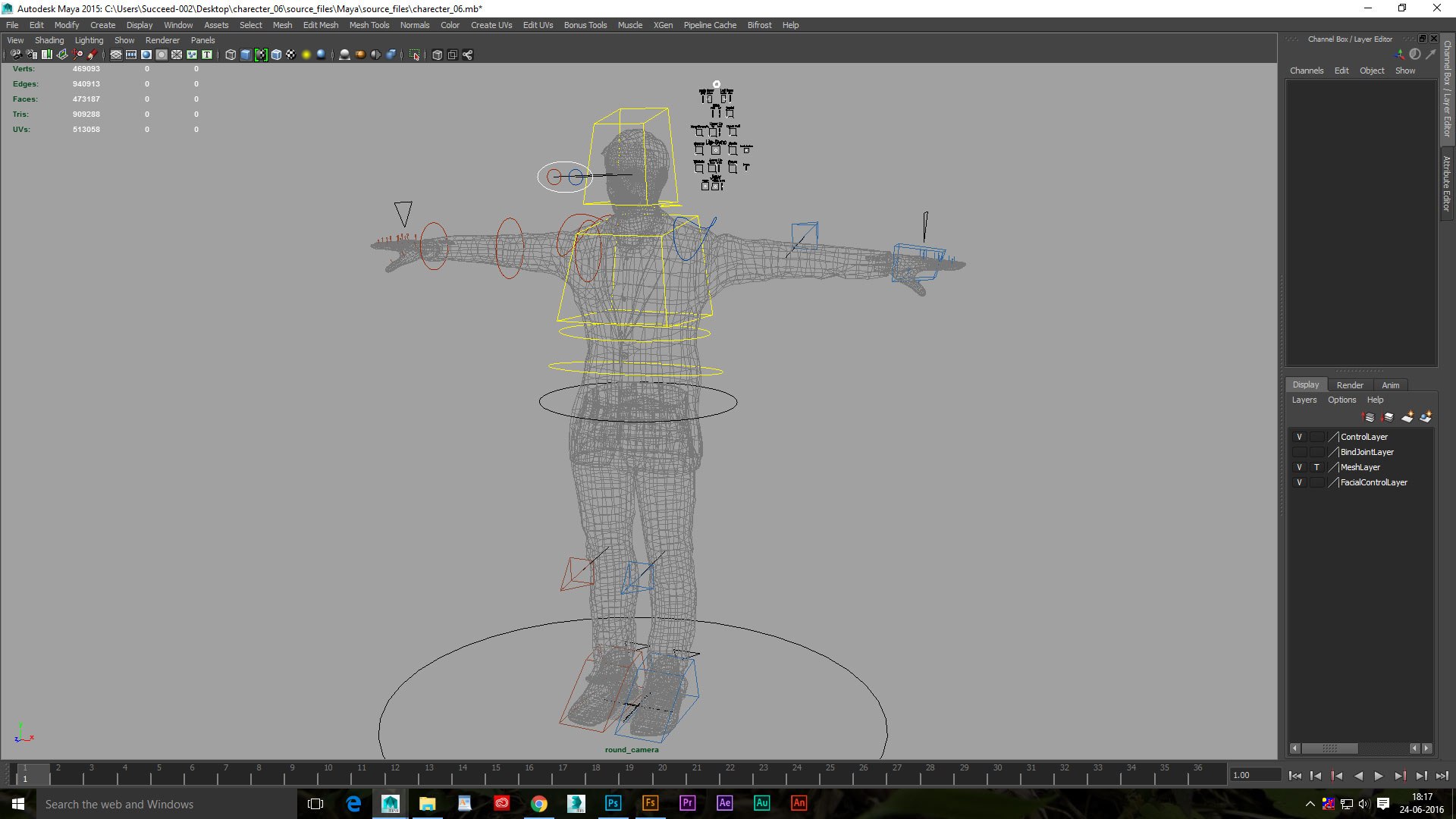Open the Lighting panel menu

(89, 40)
